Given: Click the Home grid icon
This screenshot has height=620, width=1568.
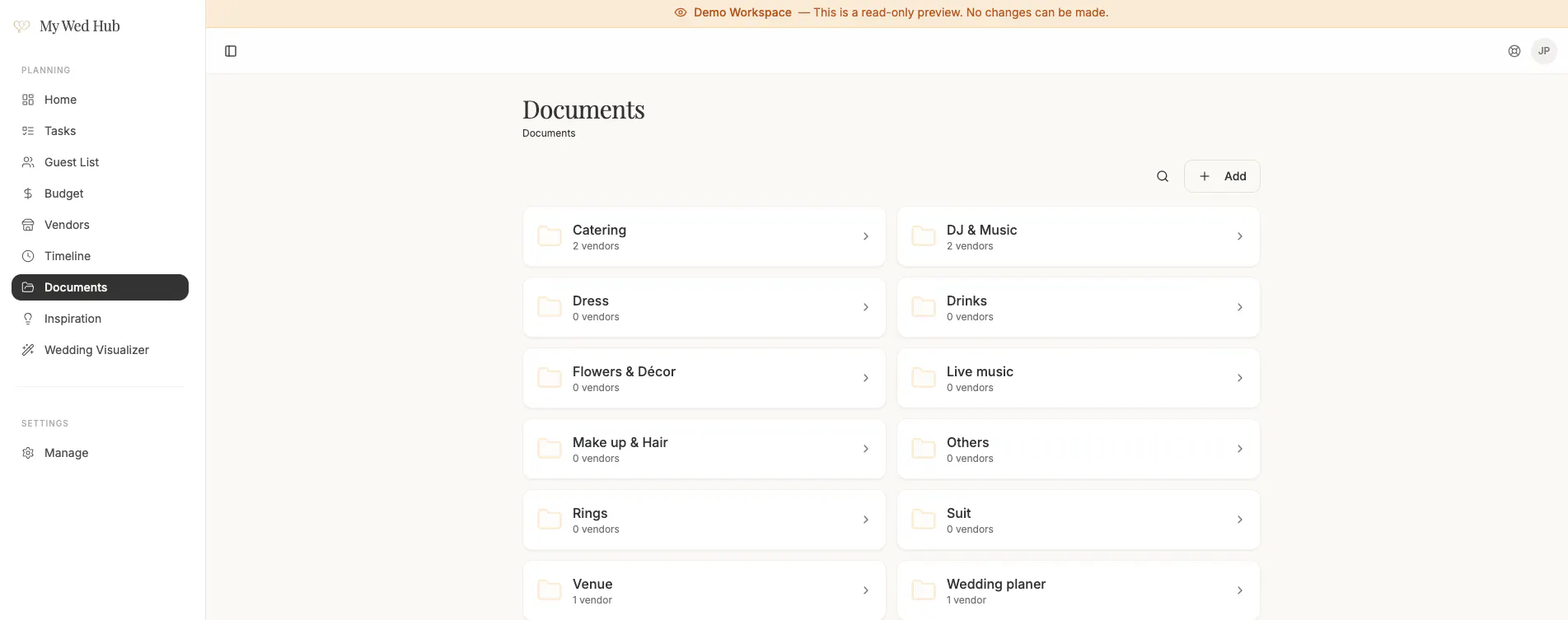Looking at the screenshot, I should pyautogui.click(x=28, y=100).
